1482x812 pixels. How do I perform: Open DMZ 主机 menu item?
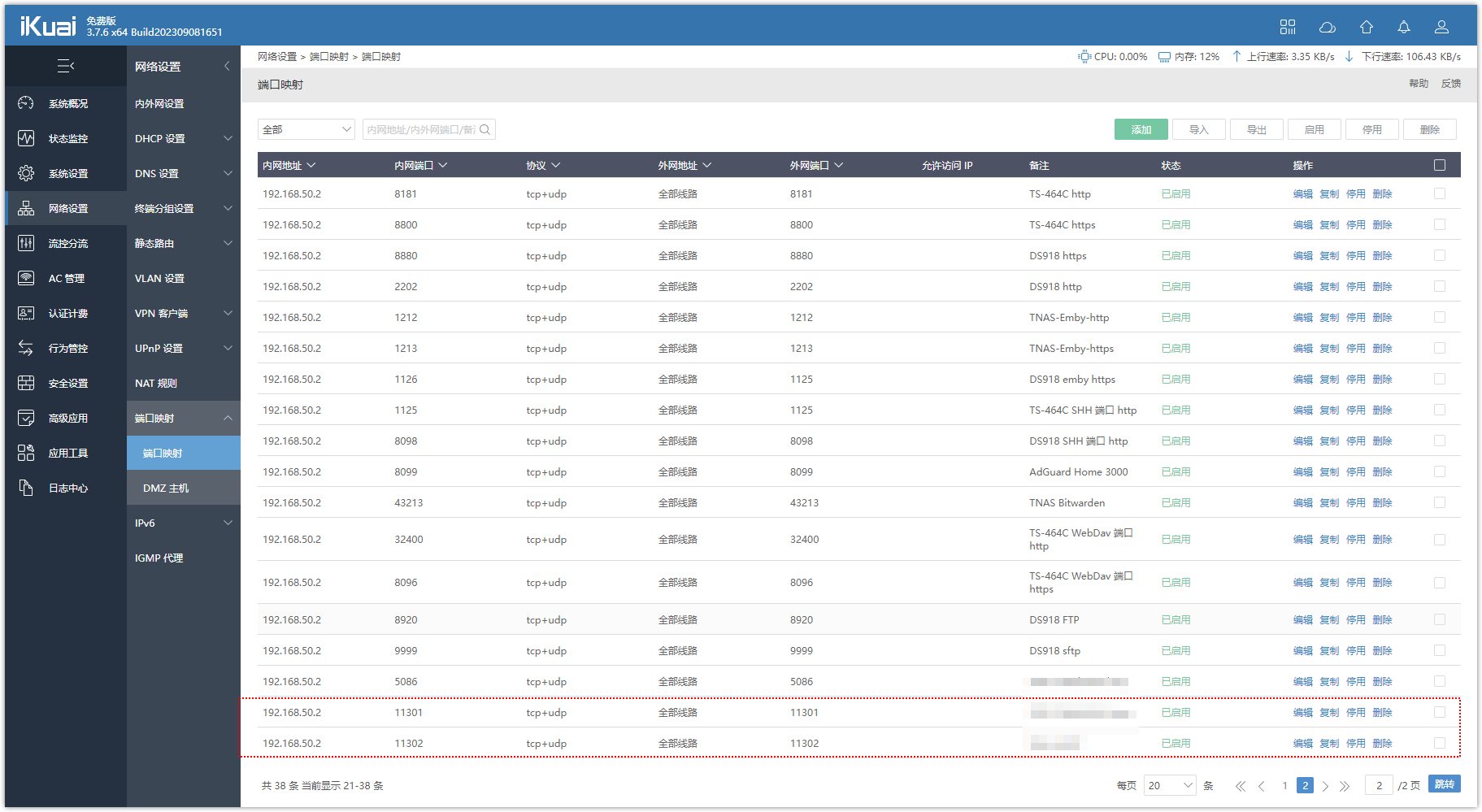coord(184,488)
